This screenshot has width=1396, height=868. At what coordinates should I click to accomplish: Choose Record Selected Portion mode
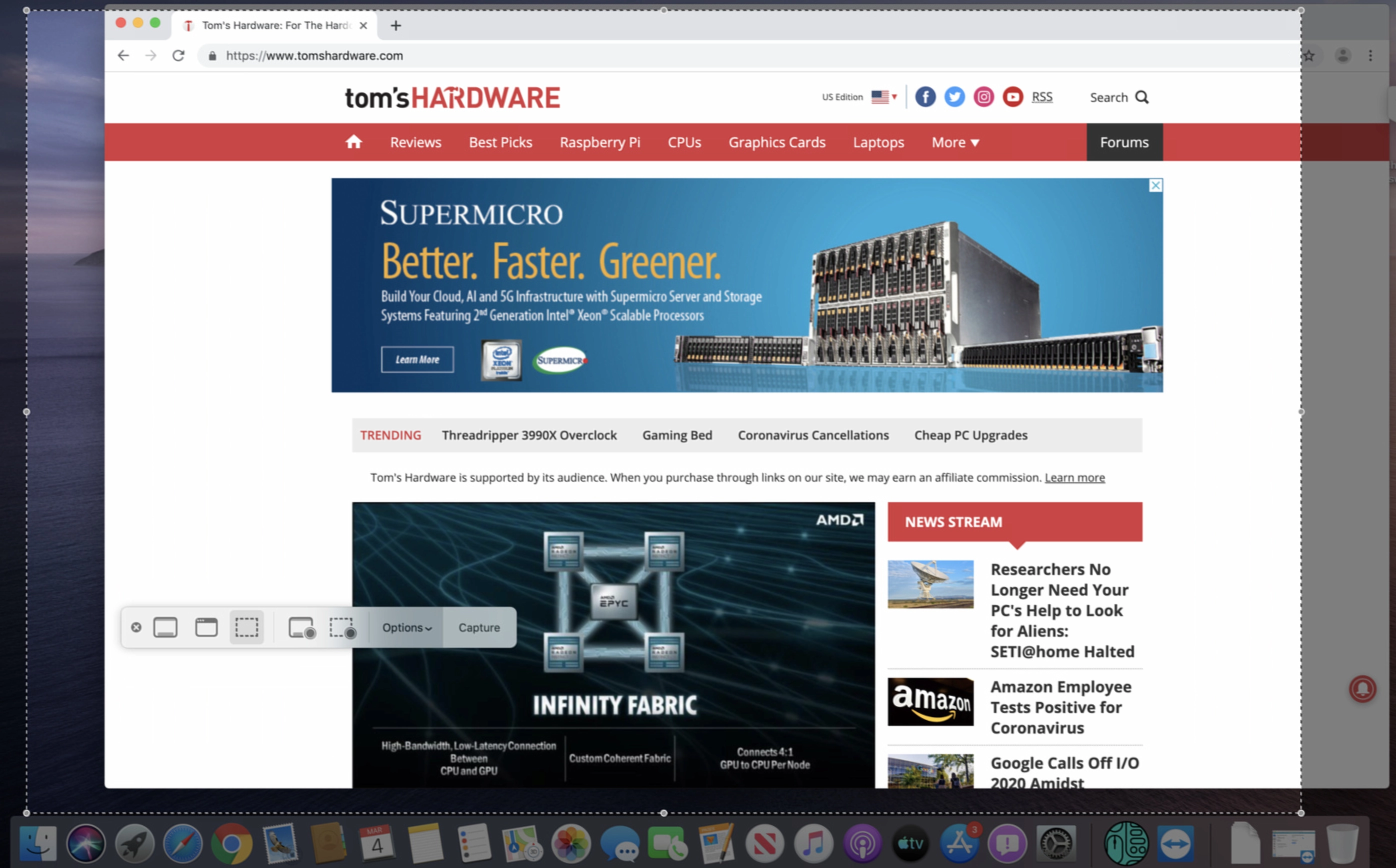pos(342,627)
